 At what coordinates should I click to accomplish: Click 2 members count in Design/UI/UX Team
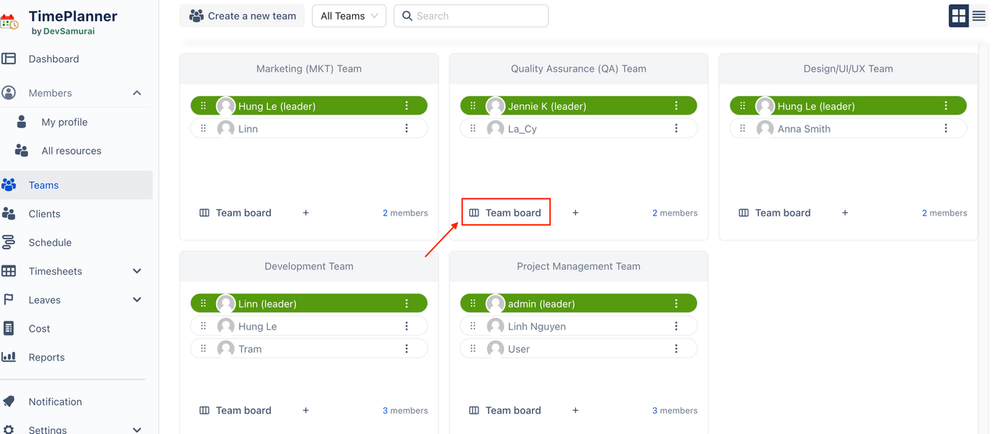(944, 213)
